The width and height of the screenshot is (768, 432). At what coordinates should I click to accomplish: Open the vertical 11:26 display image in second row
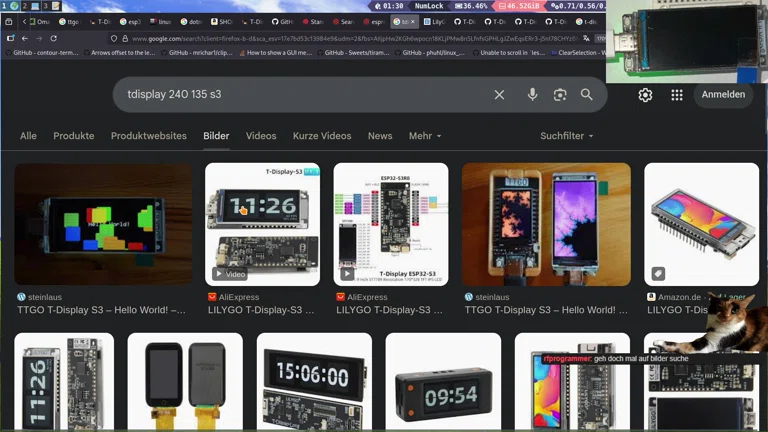[64, 382]
